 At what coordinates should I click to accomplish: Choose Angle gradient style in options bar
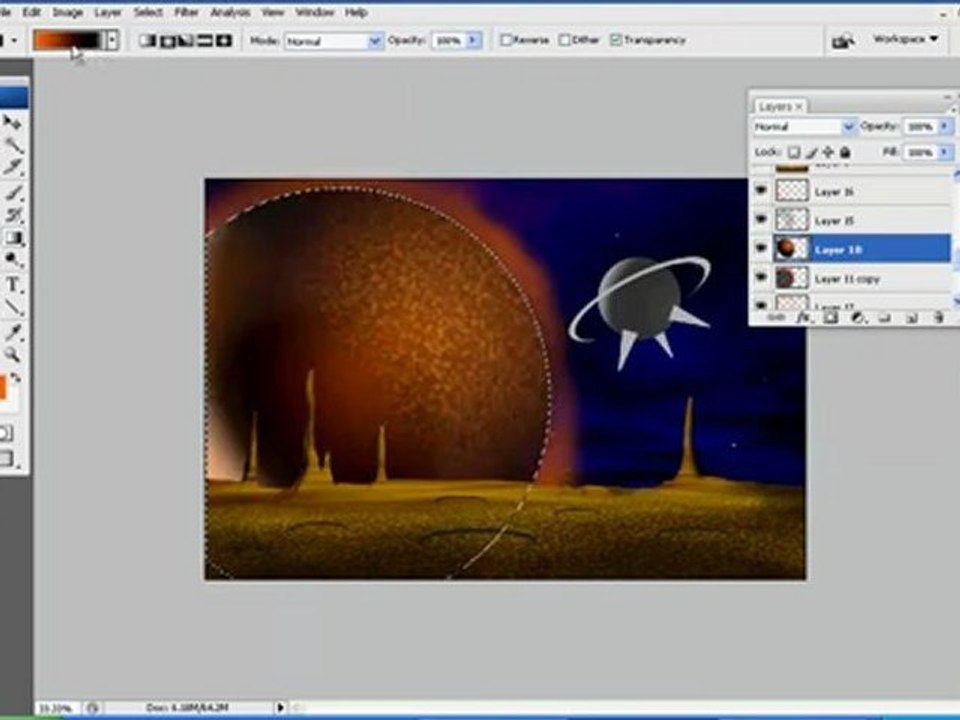tap(186, 41)
